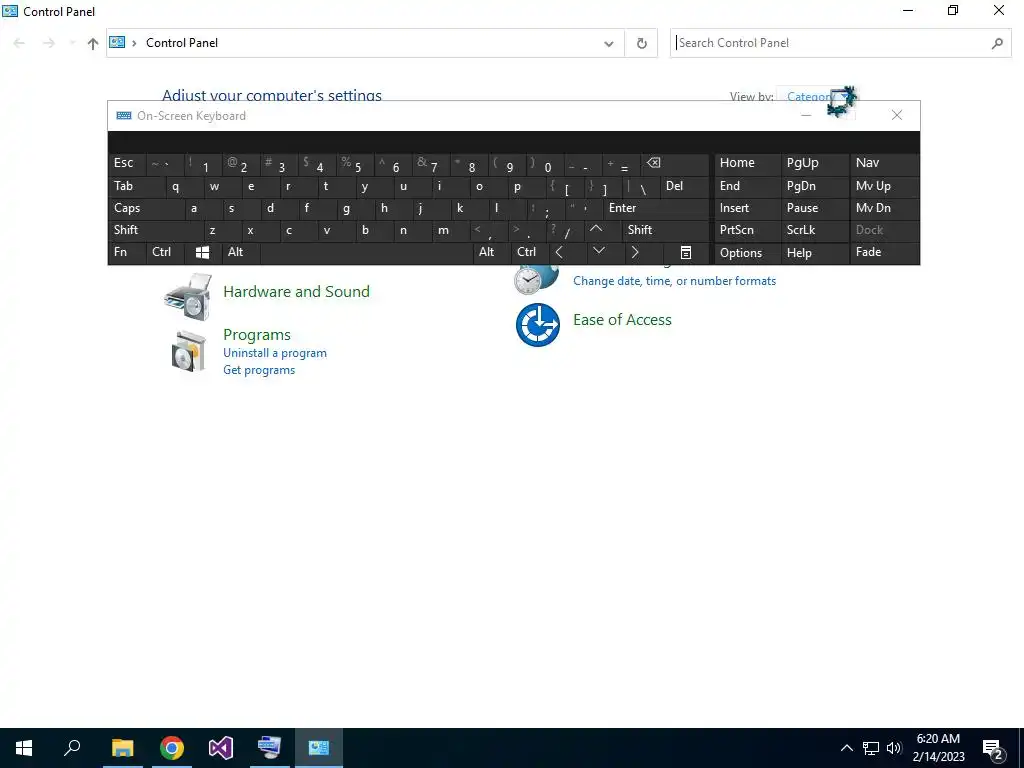The width and height of the screenshot is (1024, 768).
Task: Click the Mv Up key
Action: (884, 186)
